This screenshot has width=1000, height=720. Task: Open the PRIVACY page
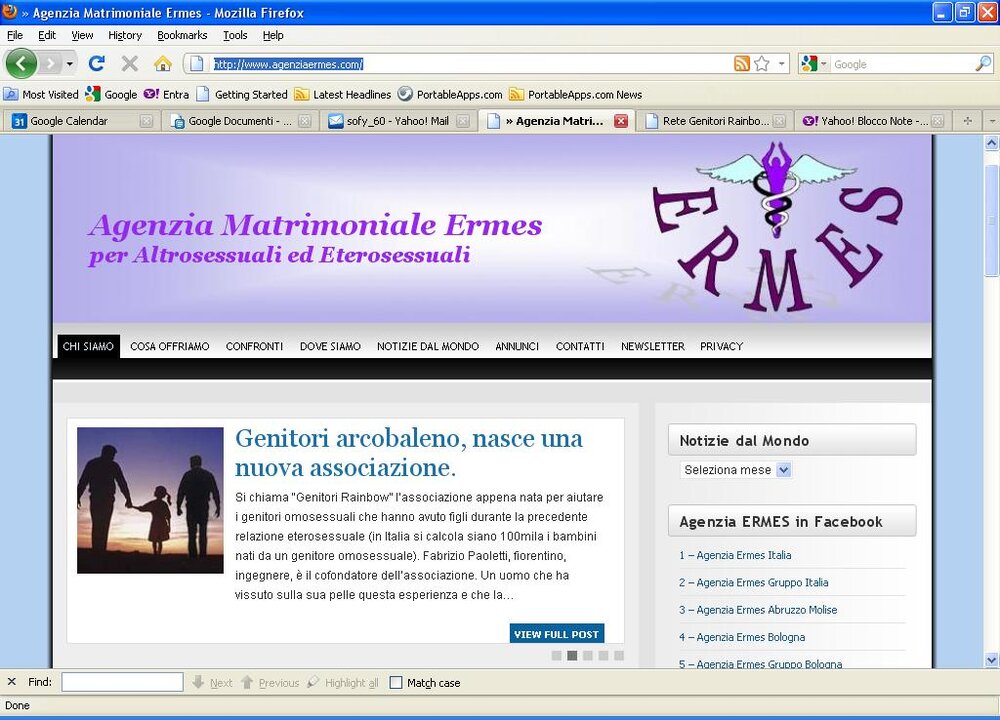[721, 346]
